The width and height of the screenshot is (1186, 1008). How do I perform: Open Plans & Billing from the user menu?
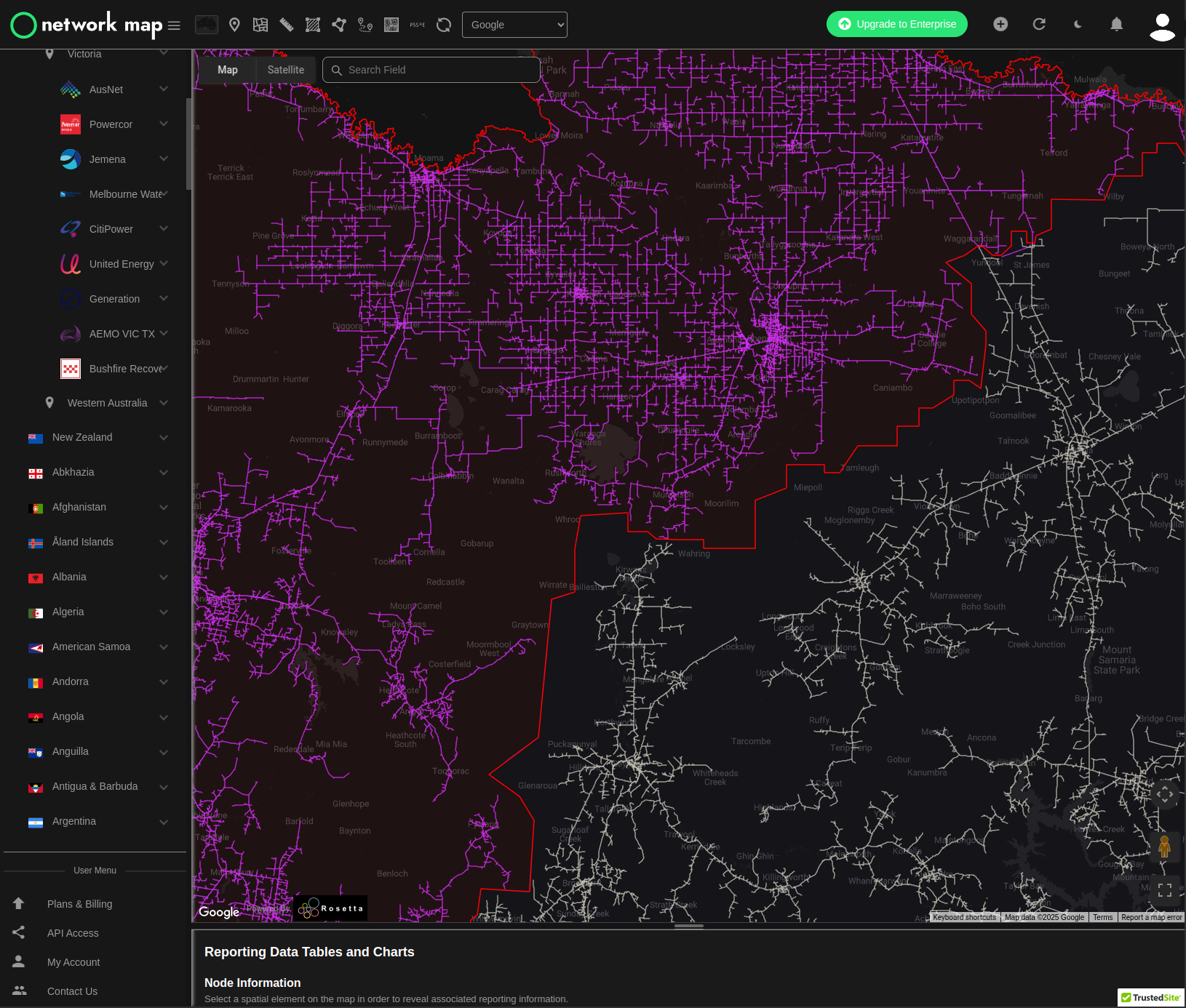pos(79,904)
